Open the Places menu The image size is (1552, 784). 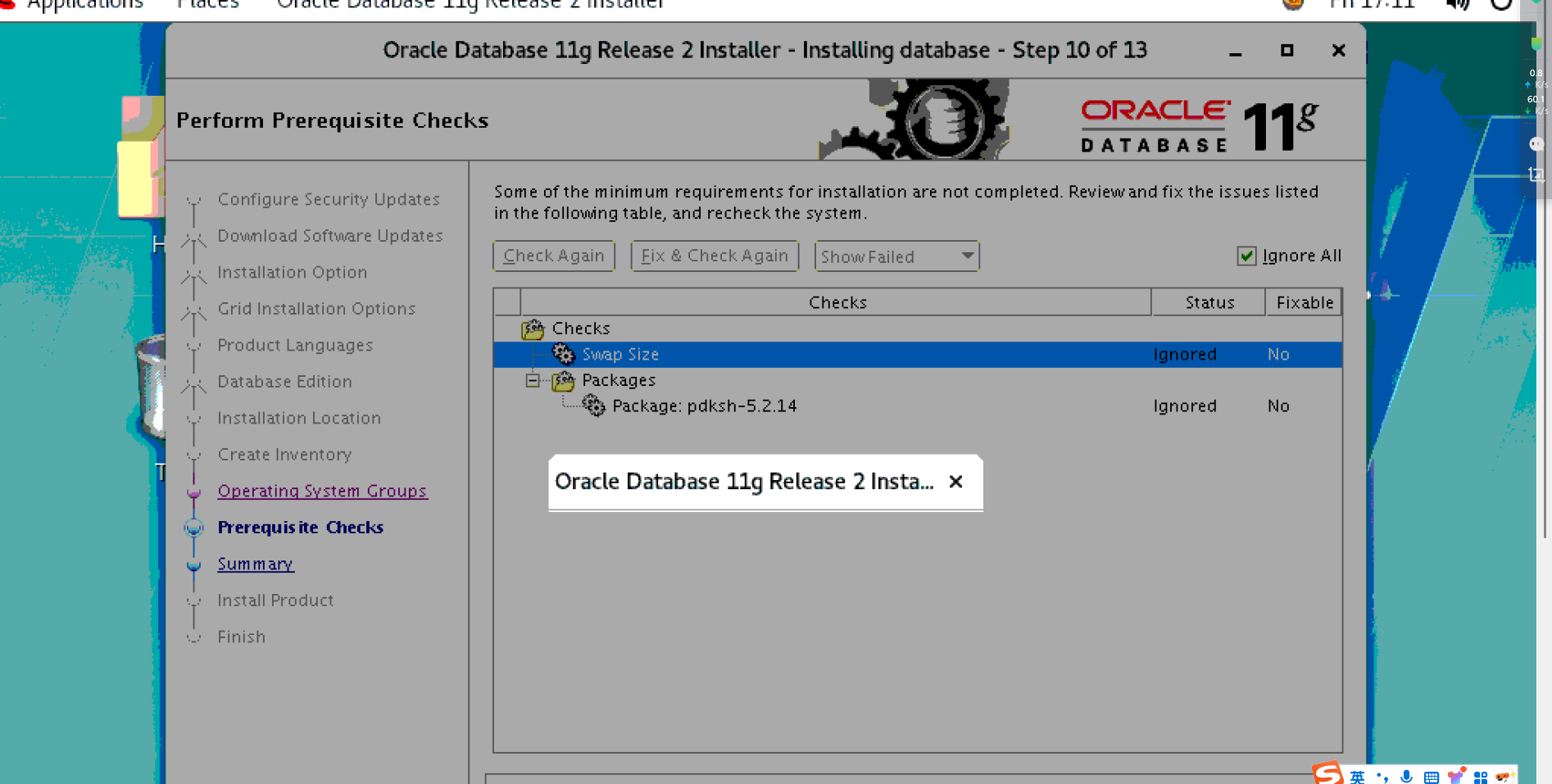[x=207, y=5]
